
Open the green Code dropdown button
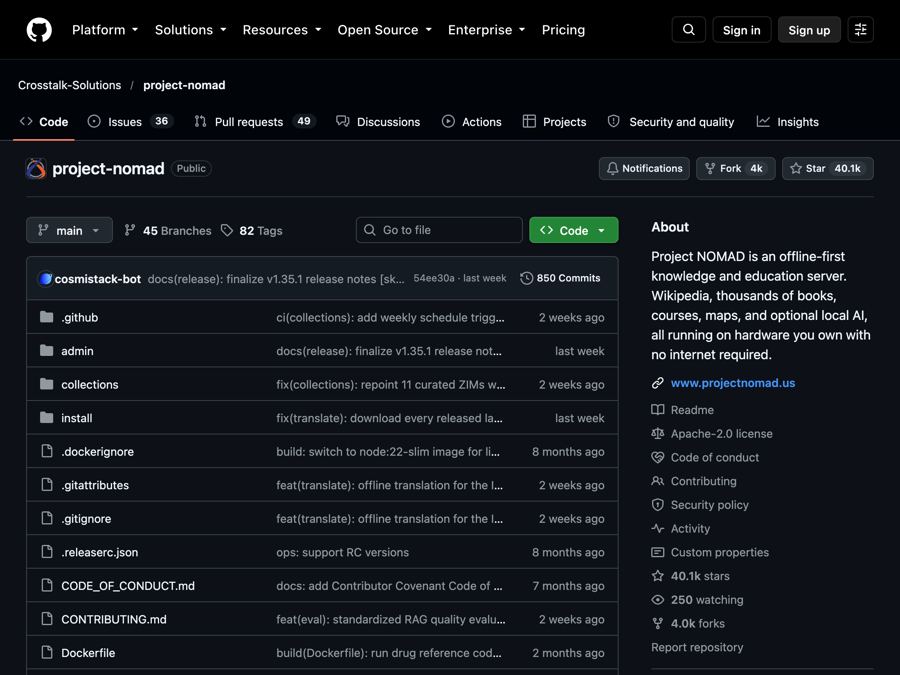[x=573, y=230]
